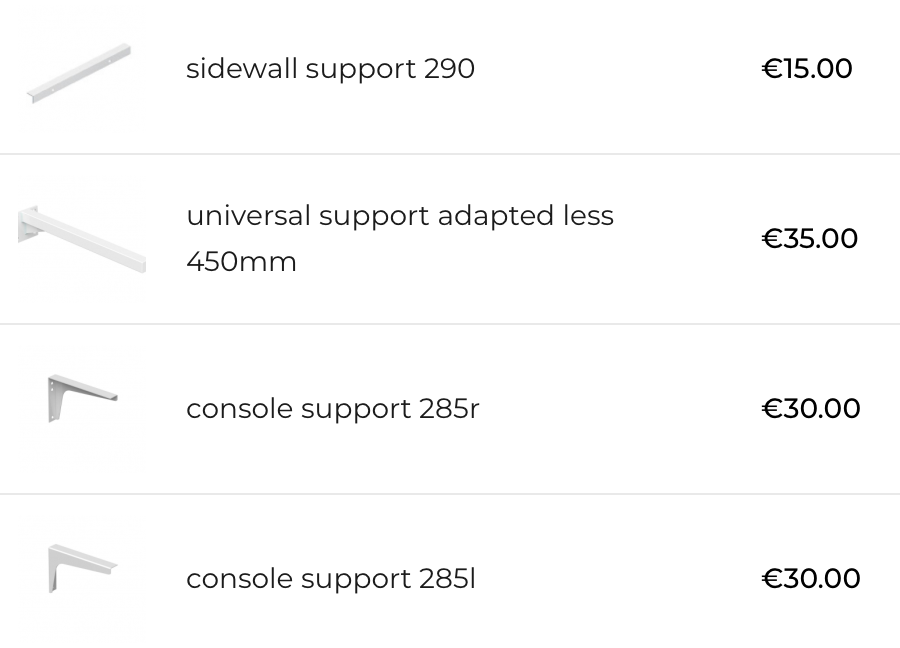
Task: Open the universal support bracket thumbnail
Action: (x=82, y=239)
